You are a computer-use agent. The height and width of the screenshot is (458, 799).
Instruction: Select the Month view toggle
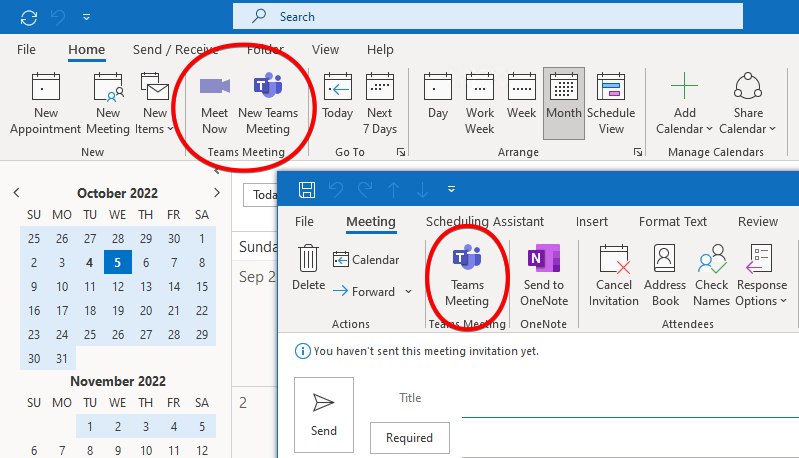563,104
